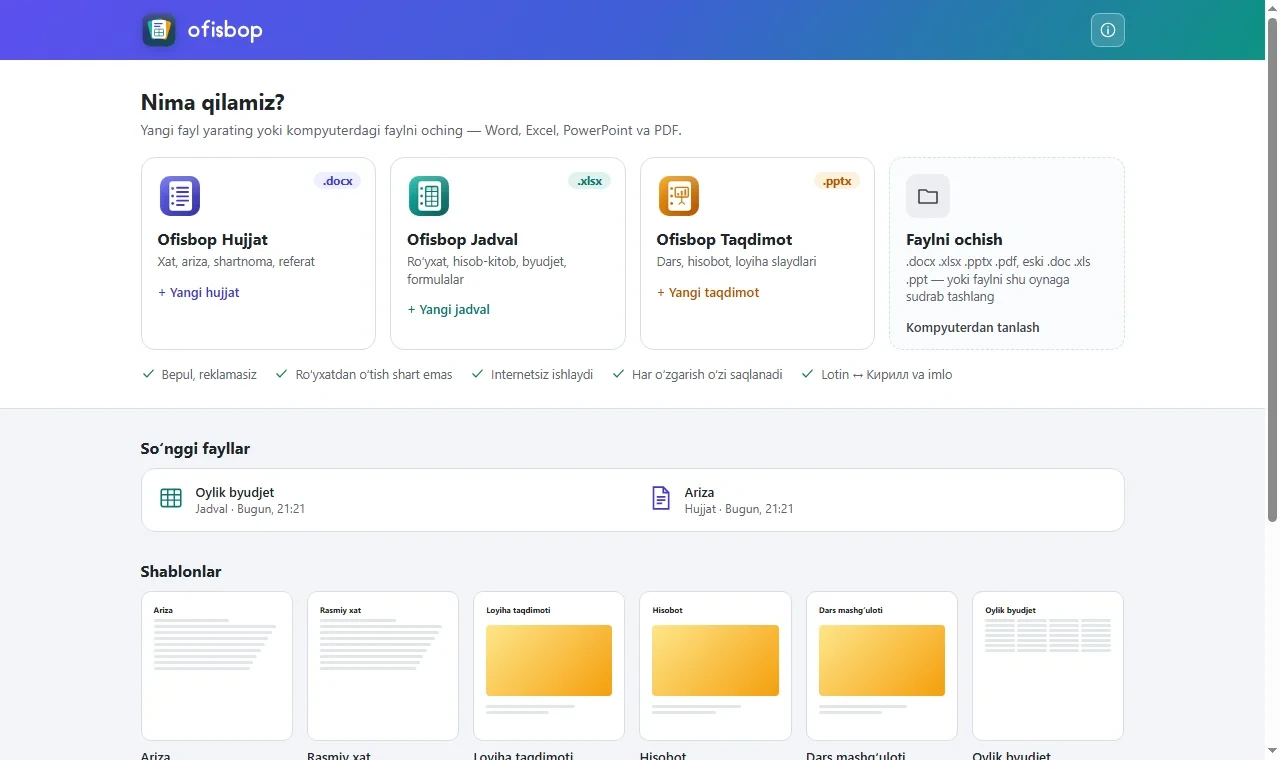Click the .pptx format badge
Viewport: 1280px width, 760px height.
tap(837, 181)
